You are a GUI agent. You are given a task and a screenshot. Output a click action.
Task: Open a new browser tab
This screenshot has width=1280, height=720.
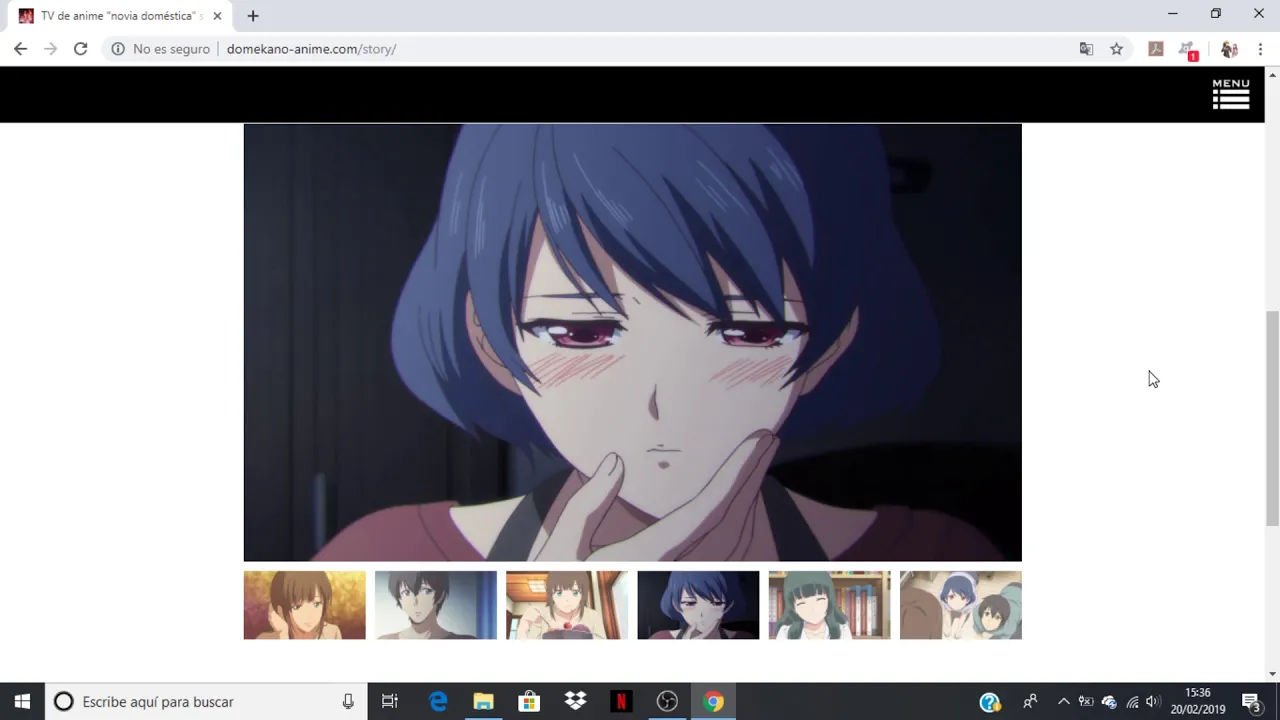point(253,16)
